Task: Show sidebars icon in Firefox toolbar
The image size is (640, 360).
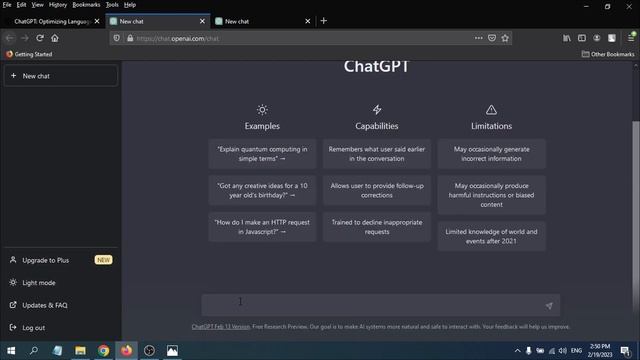Action: (x=582, y=38)
